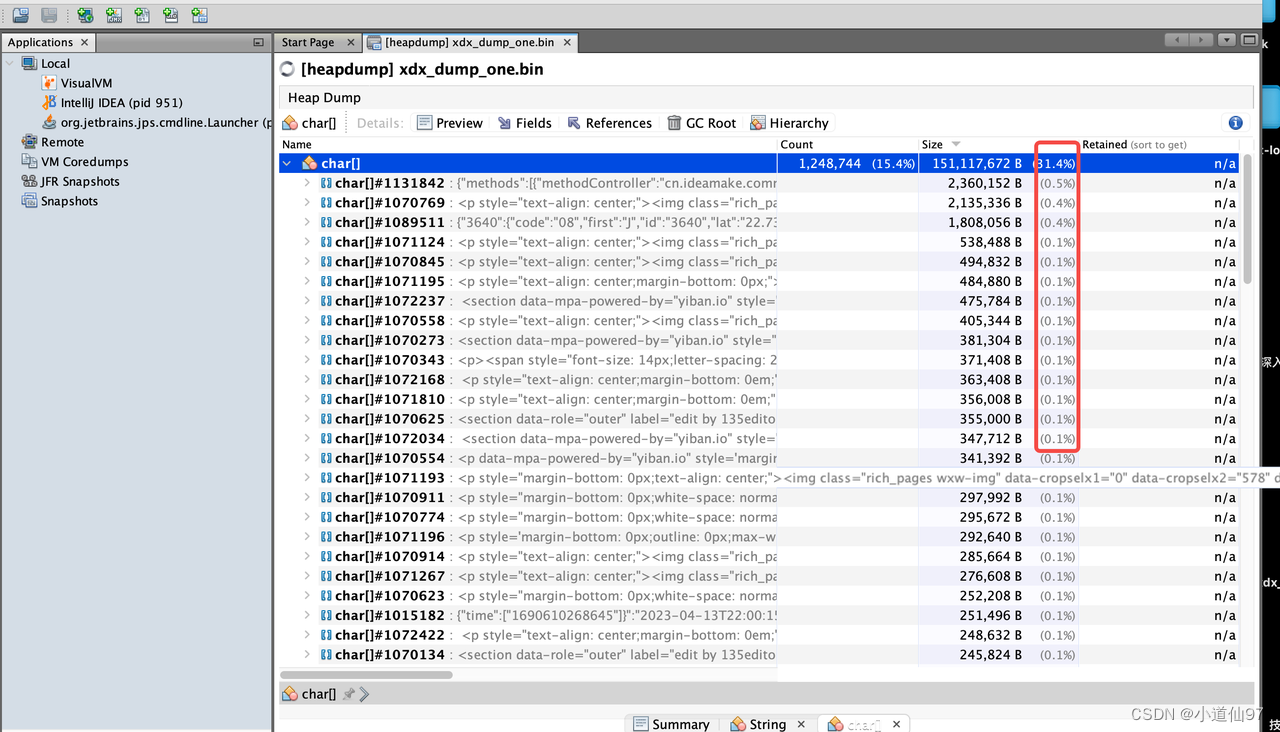Sort by the Count column header

847,144
